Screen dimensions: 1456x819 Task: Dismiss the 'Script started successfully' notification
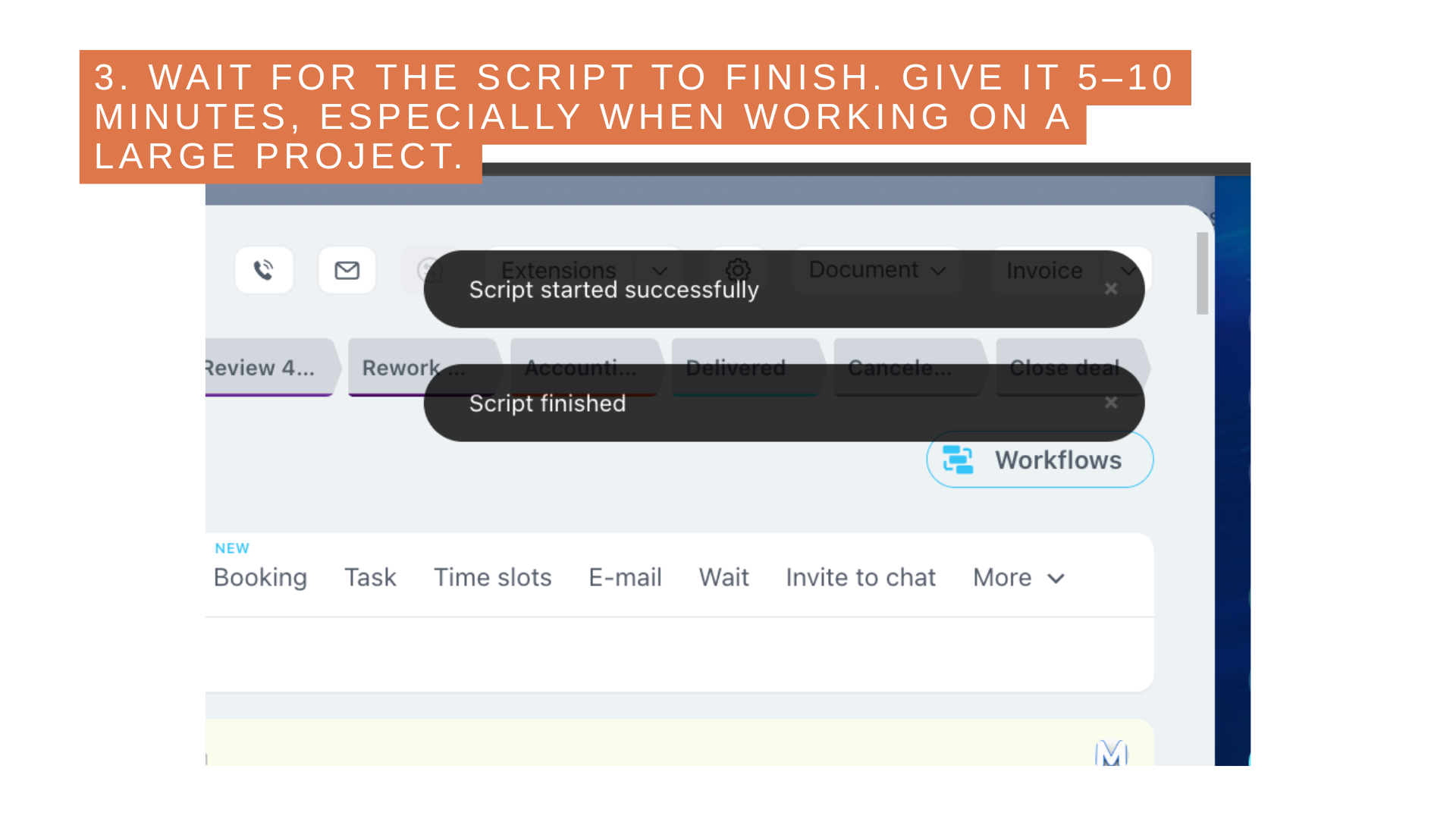point(1111,289)
